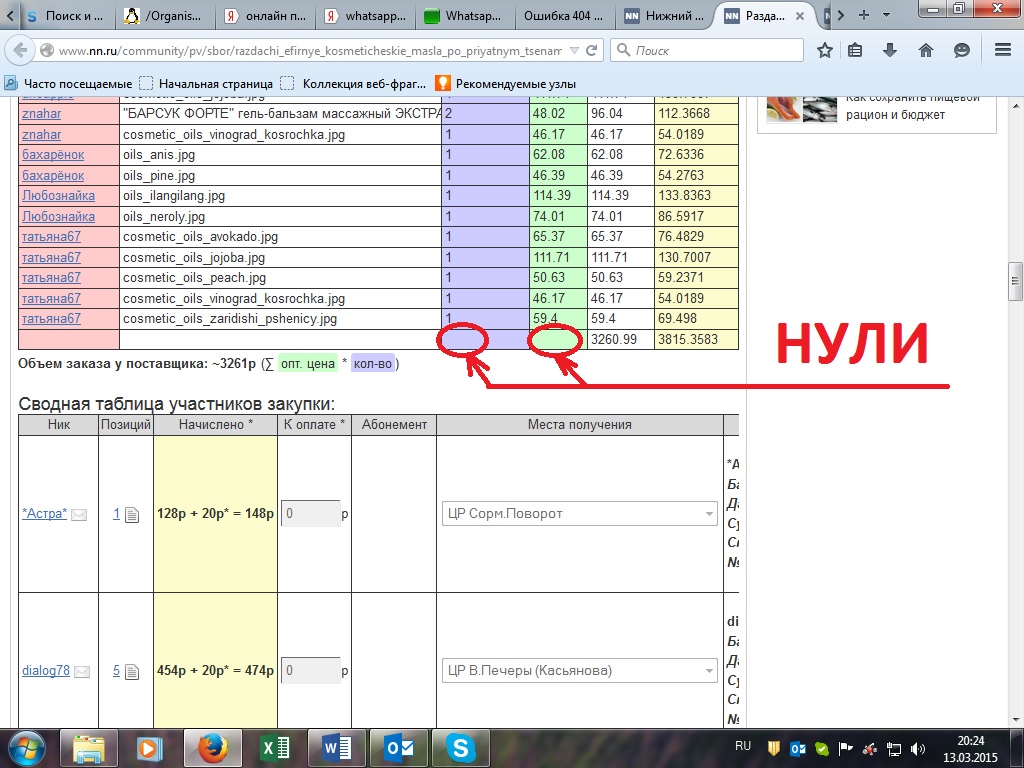Reload the page with the refresh icon

[x=592, y=51]
